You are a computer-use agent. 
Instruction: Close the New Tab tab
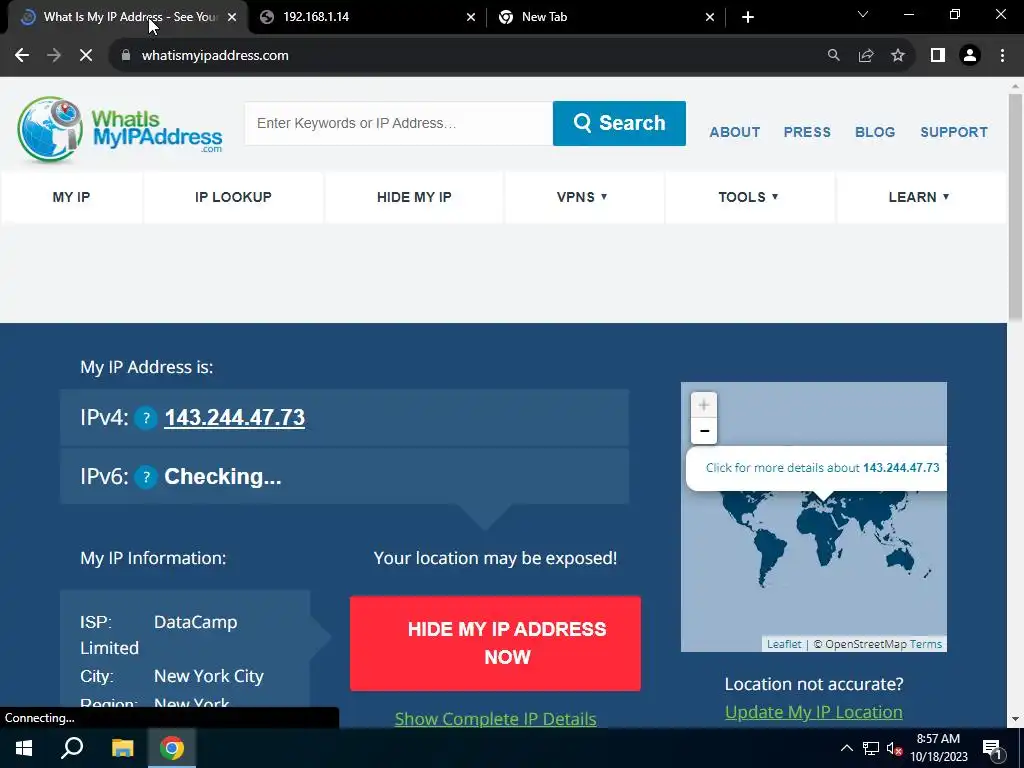coord(710,18)
